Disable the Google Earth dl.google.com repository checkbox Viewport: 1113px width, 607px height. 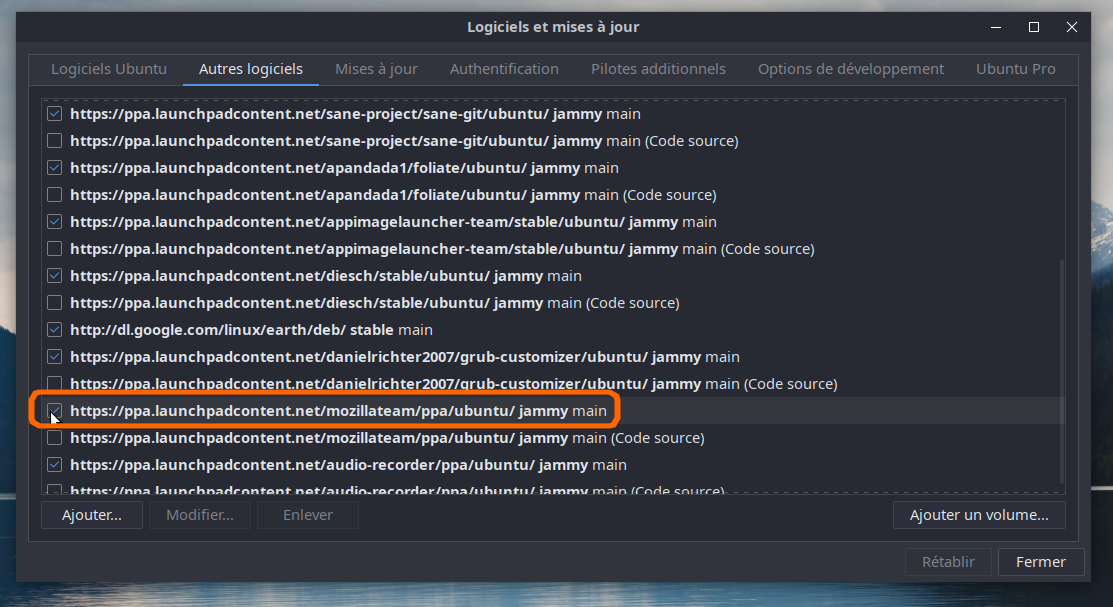coord(55,330)
